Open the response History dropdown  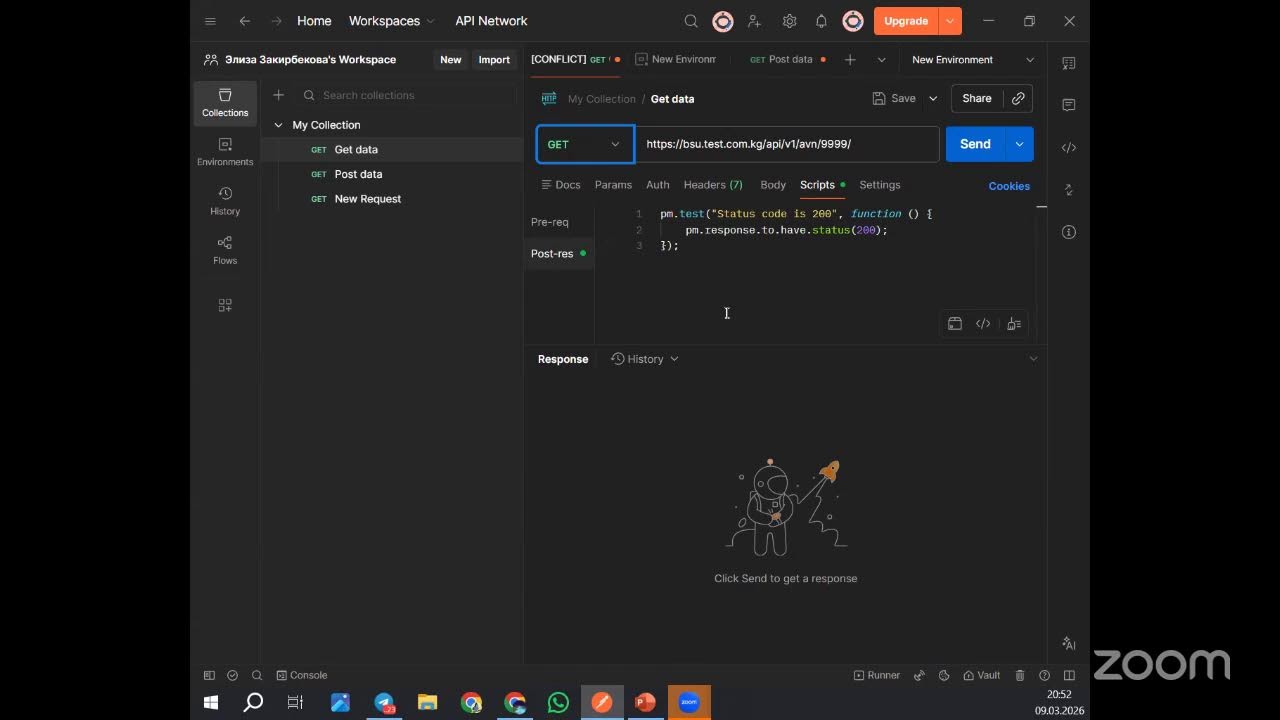tap(645, 359)
